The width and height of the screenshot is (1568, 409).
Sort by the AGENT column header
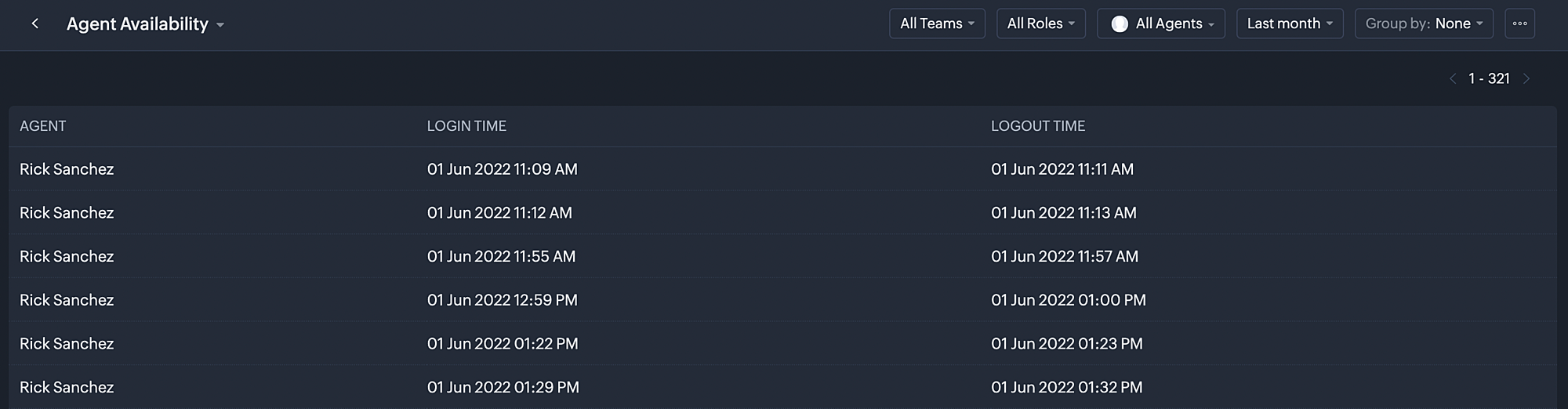[43, 126]
